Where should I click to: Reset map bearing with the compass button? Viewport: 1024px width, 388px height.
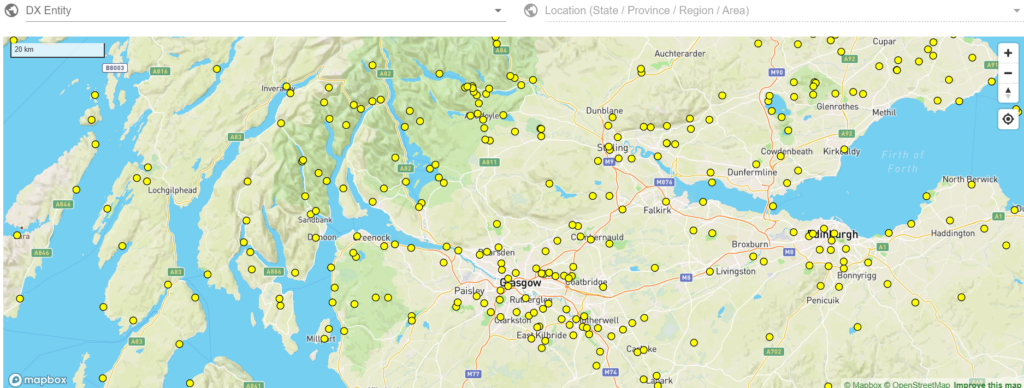(x=1008, y=92)
